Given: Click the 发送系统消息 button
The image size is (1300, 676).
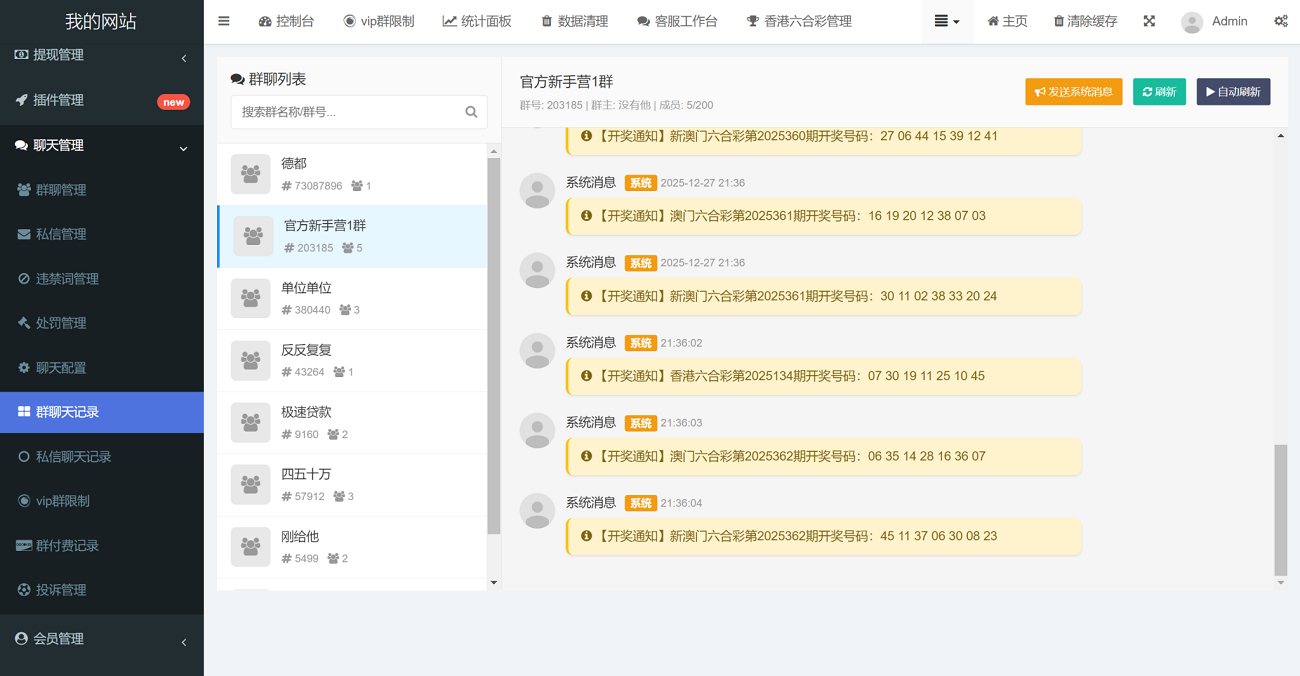Looking at the screenshot, I should coord(1073,92).
